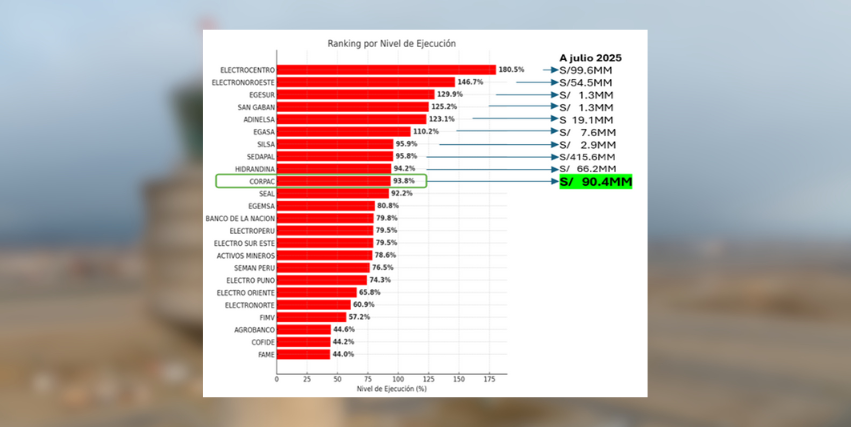Screen dimensions: 851x427
Task: Select the 76.5% value
Action: coord(383,267)
